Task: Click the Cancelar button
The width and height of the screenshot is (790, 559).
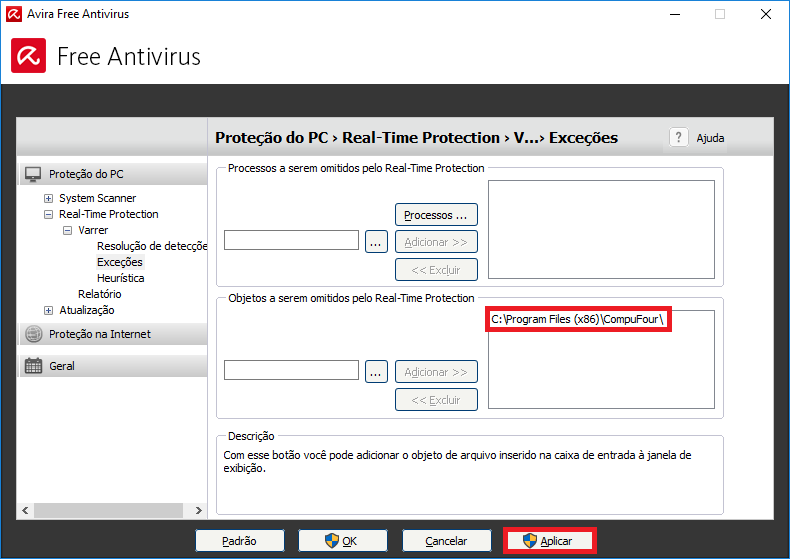Action: 446,541
